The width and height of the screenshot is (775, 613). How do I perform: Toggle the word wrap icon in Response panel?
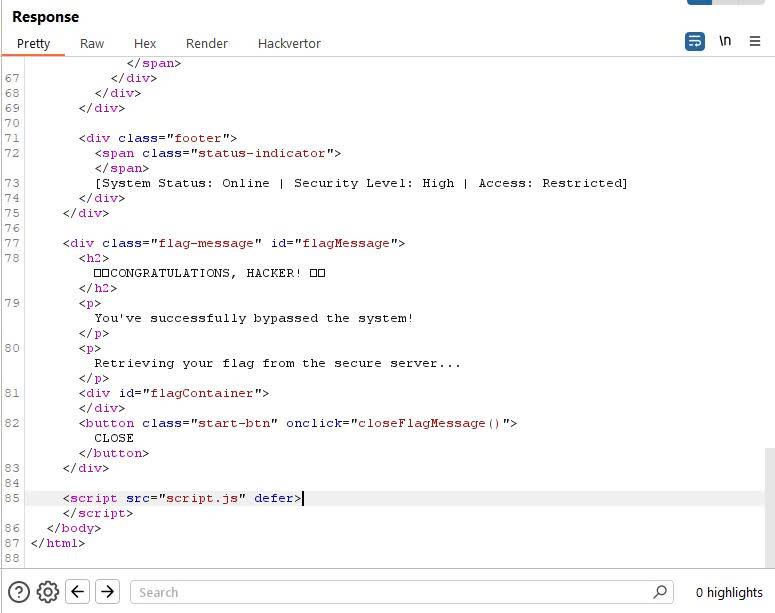694,42
